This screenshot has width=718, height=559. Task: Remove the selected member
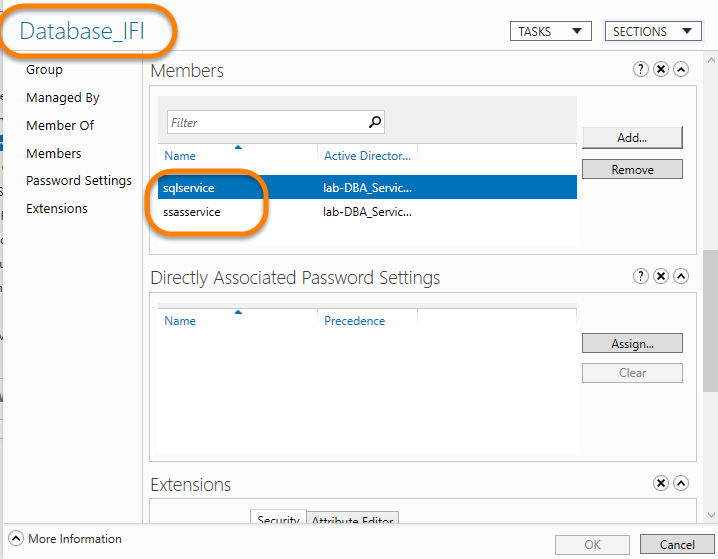coord(632,169)
